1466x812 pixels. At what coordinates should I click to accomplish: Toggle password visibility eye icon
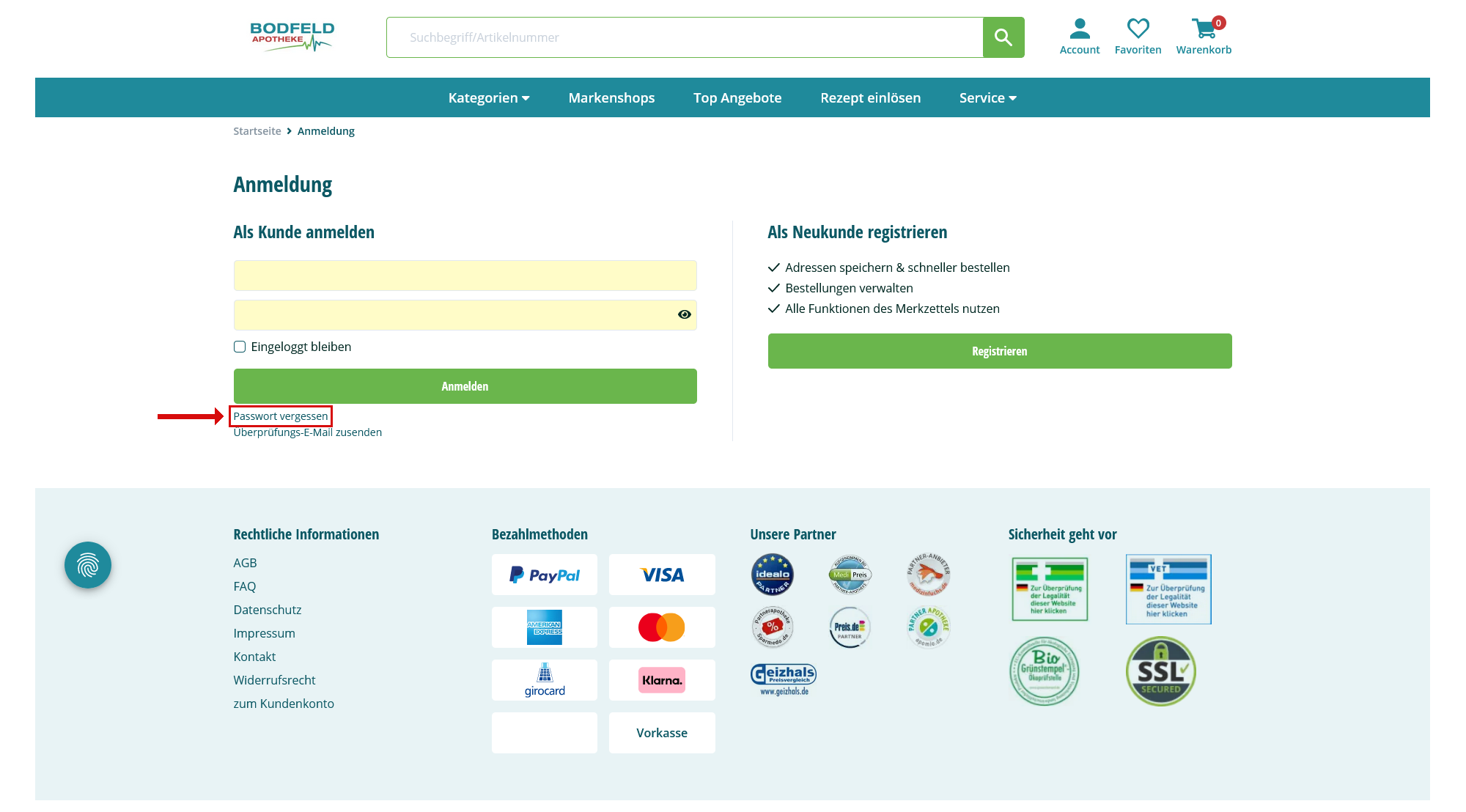684,314
